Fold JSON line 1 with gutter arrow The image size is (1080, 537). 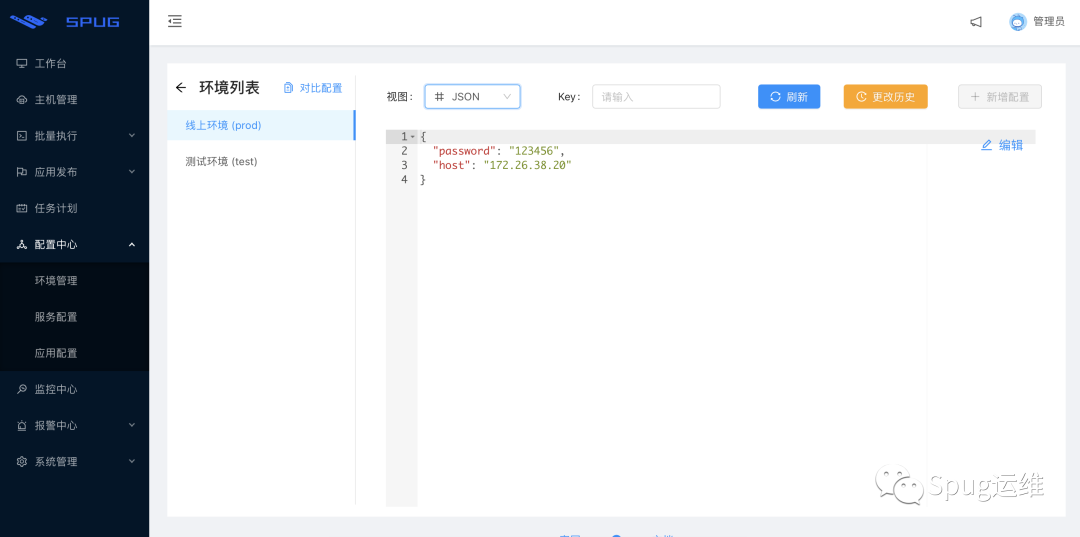click(413, 136)
